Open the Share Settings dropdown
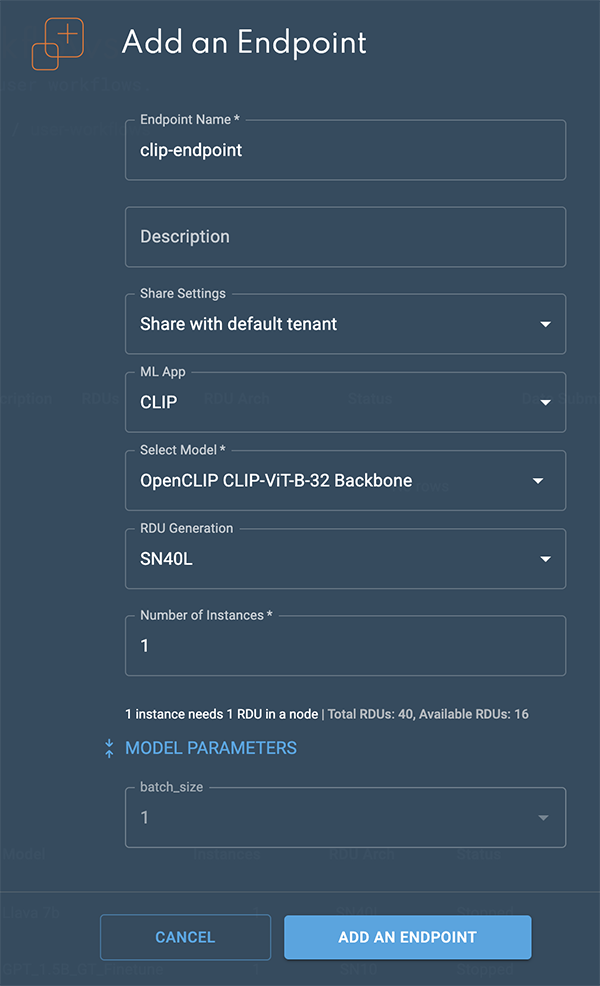This screenshot has width=600, height=986. (x=345, y=324)
